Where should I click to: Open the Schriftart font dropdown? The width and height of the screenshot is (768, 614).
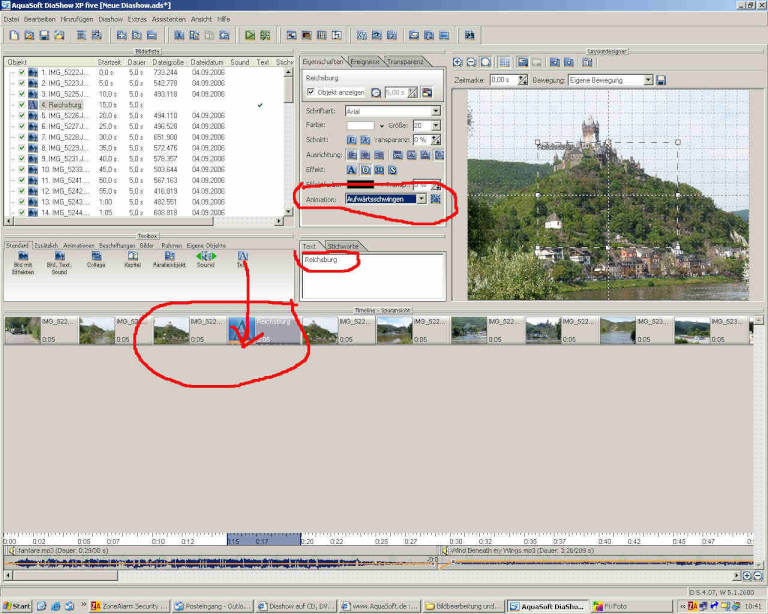pyautogui.click(x=435, y=111)
